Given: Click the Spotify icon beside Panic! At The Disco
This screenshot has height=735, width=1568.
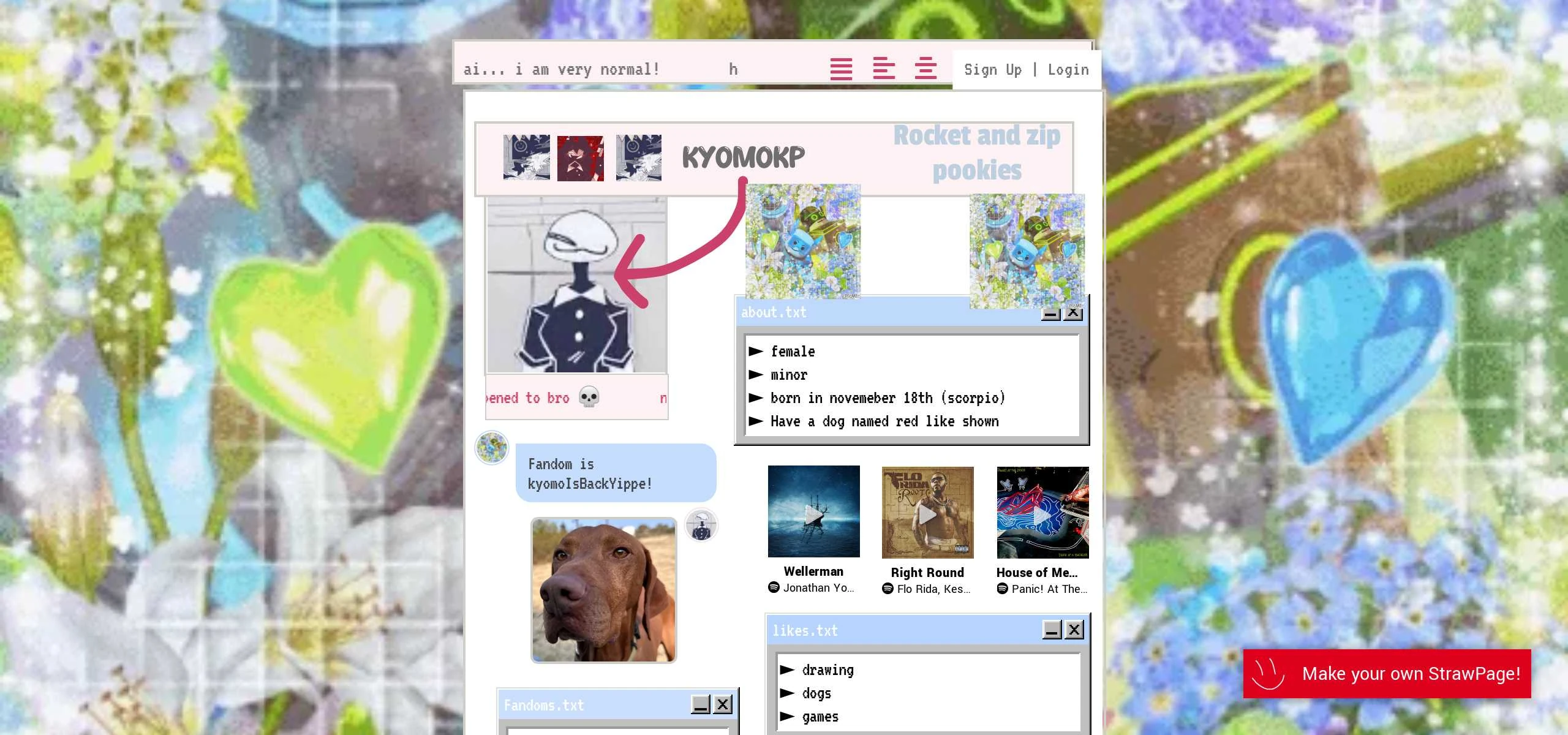Looking at the screenshot, I should pos(1002,589).
